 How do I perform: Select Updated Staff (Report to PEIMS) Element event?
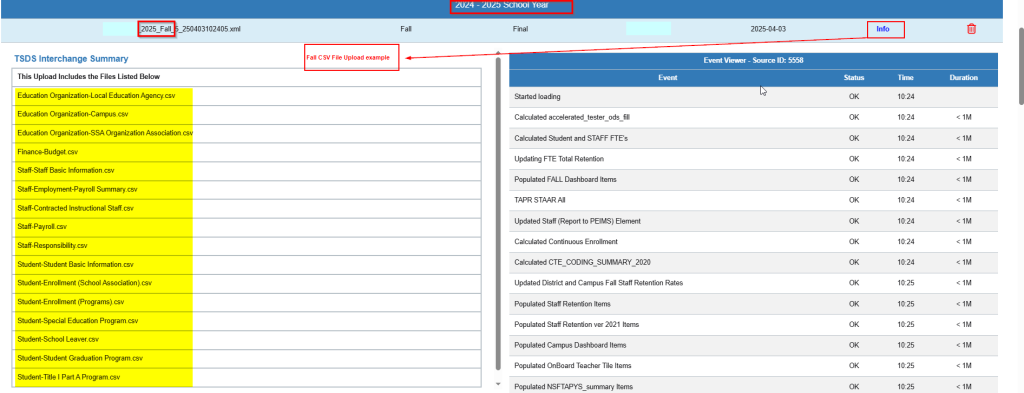pos(753,221)
